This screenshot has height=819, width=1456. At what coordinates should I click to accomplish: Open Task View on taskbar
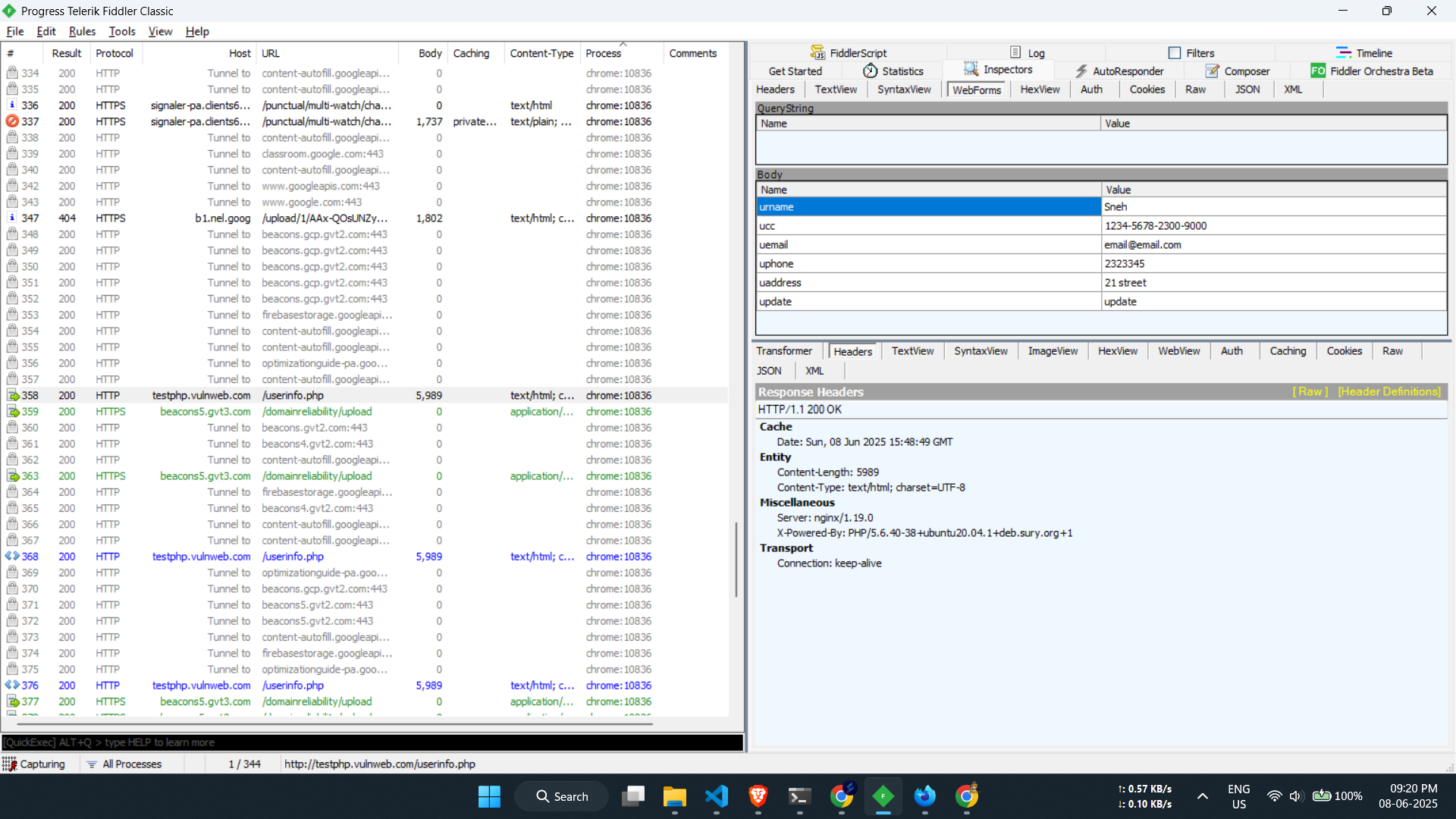point(633,796)
